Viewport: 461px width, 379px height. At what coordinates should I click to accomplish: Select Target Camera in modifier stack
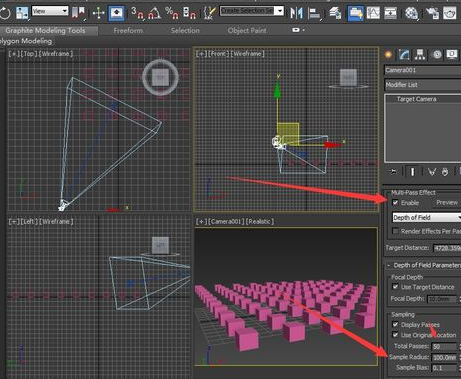pos(416,99)
